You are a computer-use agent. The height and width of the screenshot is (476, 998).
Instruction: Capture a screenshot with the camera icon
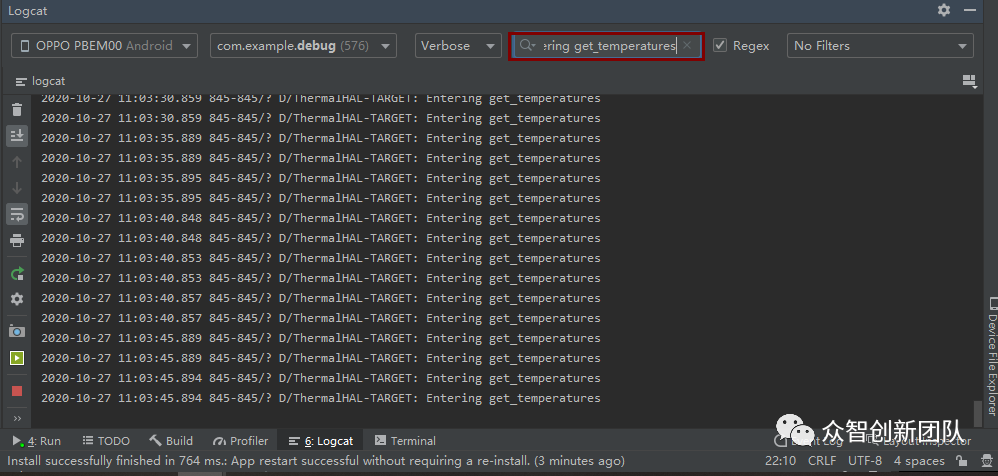17,332
